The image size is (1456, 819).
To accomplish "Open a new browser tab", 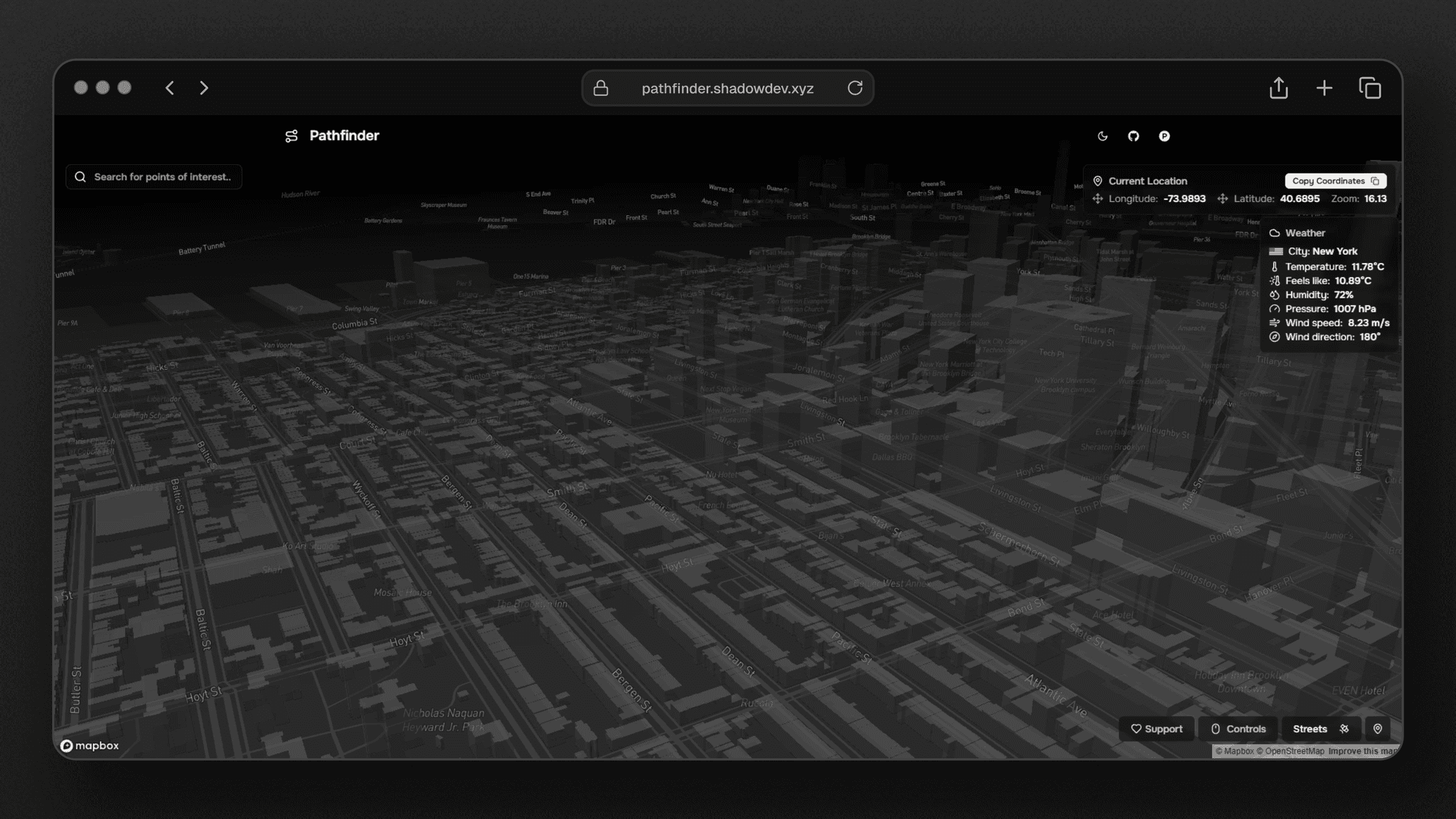I will point(1324,88).
